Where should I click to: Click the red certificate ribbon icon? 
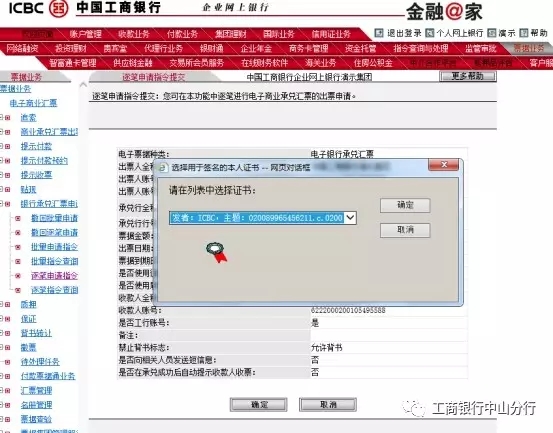217,252
